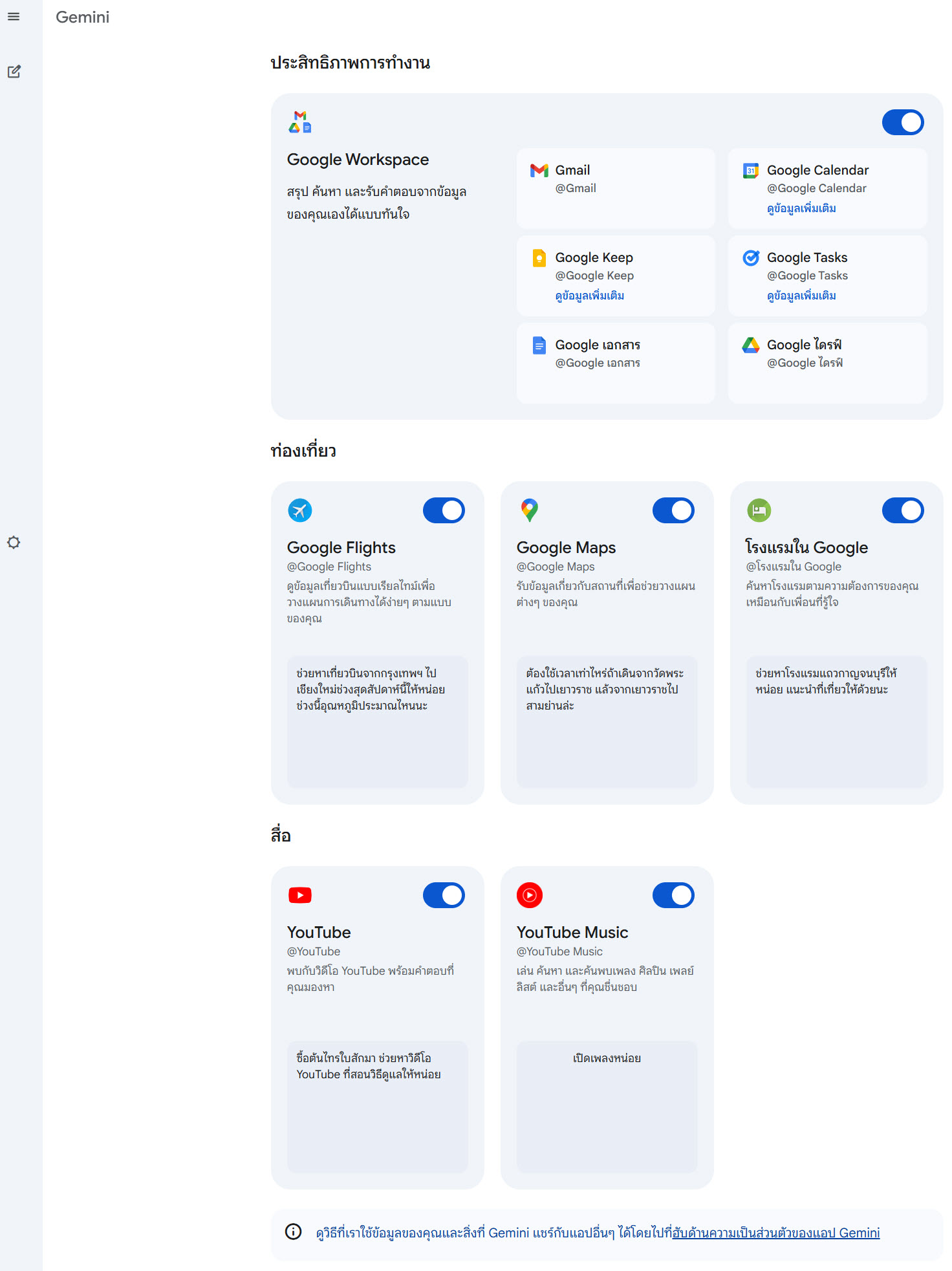This screenshot has height=1271, width=952.
Task: Click the Google Workspace heading
Action: click(358, 160)
